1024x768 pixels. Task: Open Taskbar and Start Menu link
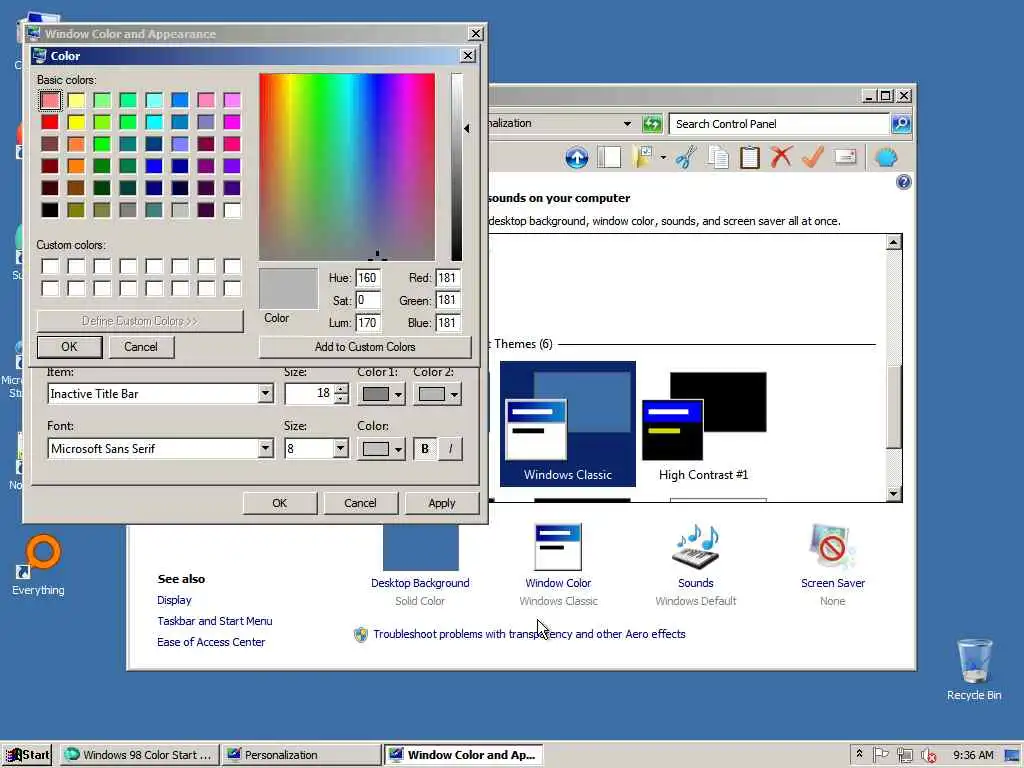[215, 621]
